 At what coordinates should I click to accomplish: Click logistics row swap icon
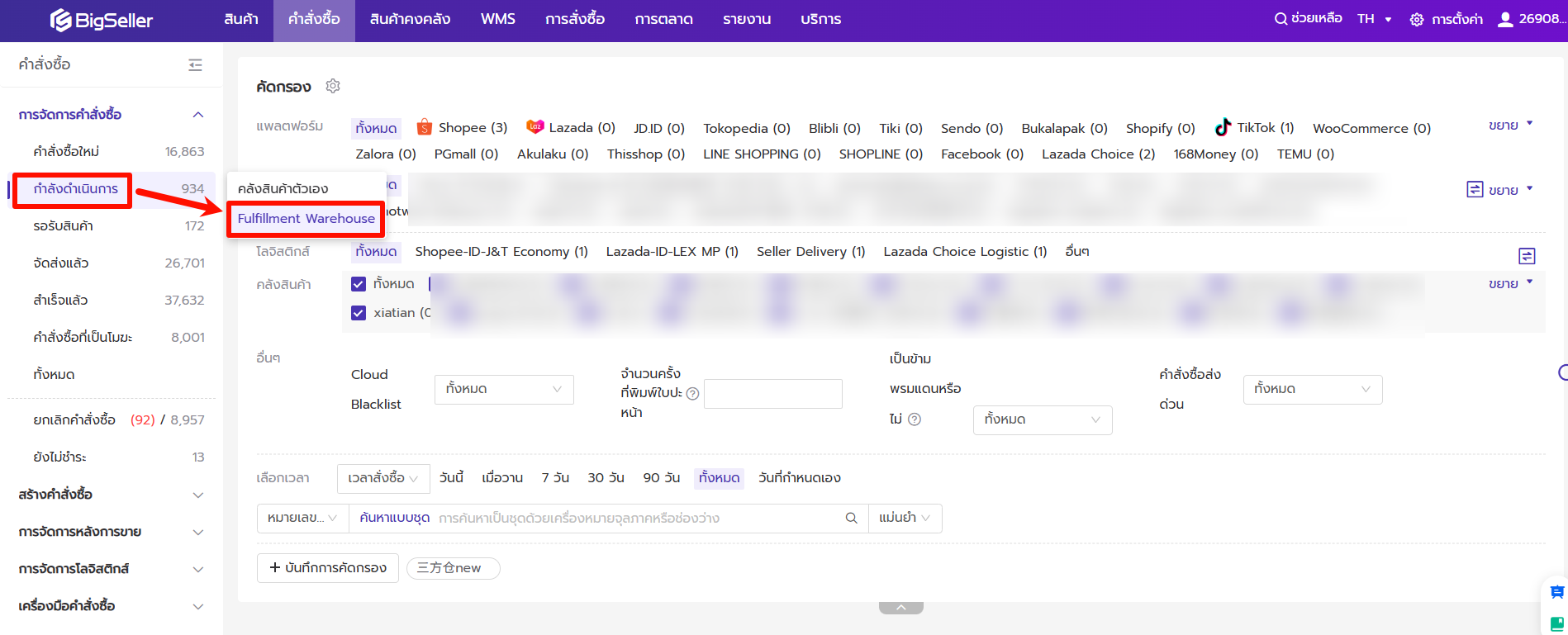[1527, 256]
